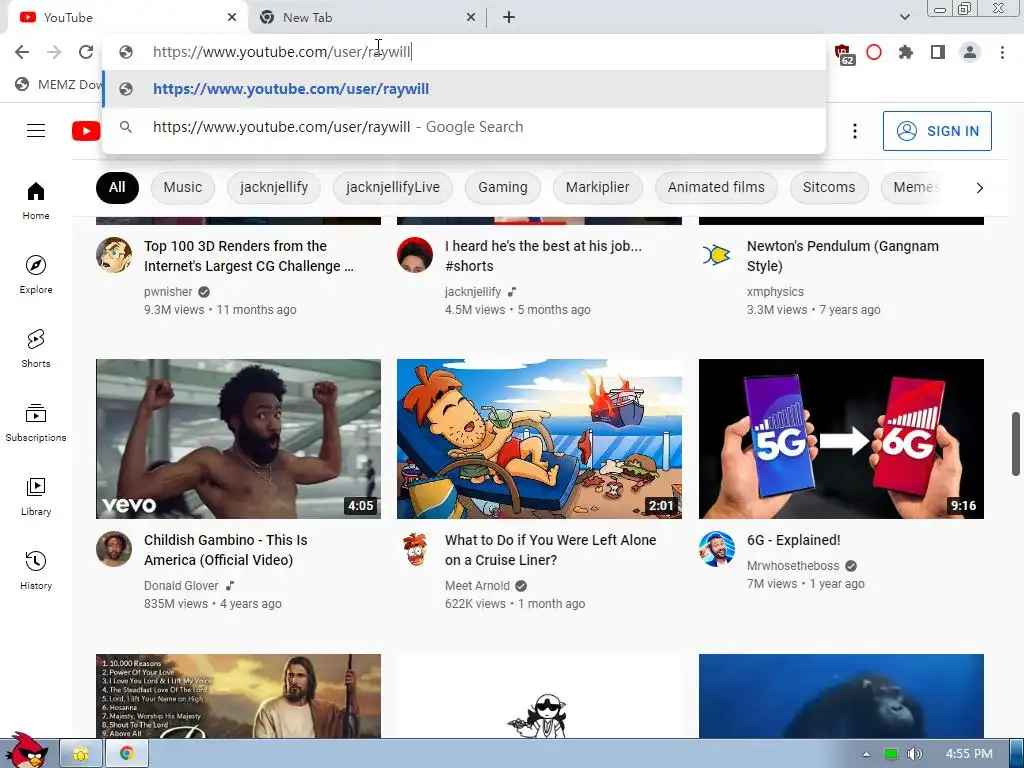Switch to the YouTube browser tab
Image resolution: width=1024 pixels, height=768 pixels.
[127, 18]
